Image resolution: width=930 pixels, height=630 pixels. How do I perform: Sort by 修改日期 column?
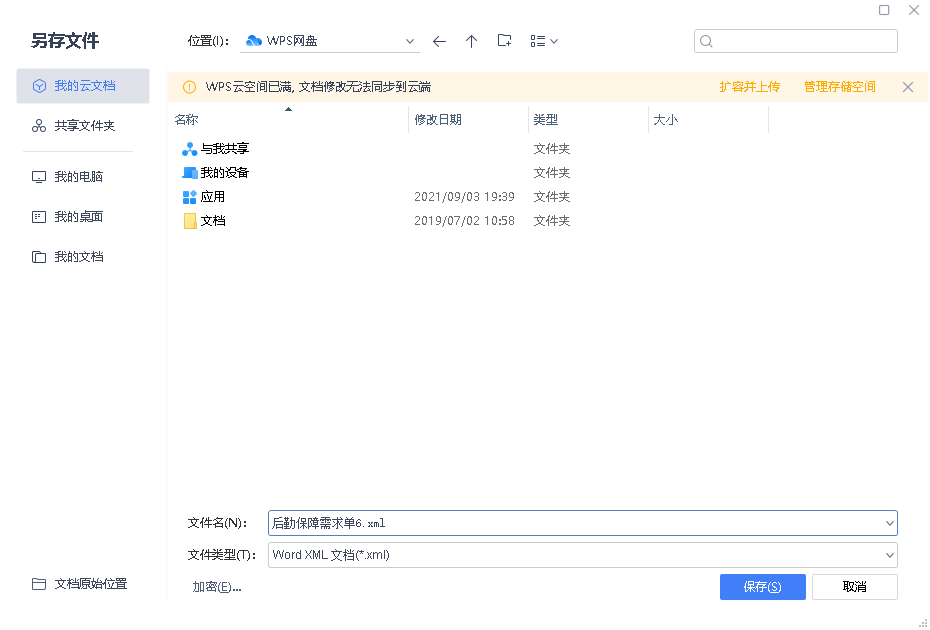tap(469, 120)
